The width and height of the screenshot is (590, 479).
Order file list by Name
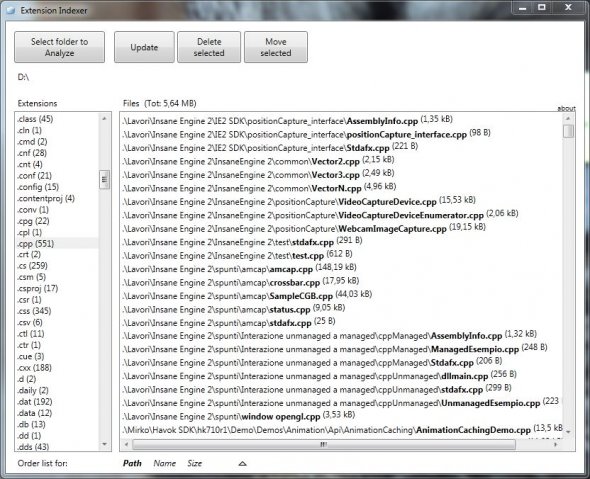(164, 463)
